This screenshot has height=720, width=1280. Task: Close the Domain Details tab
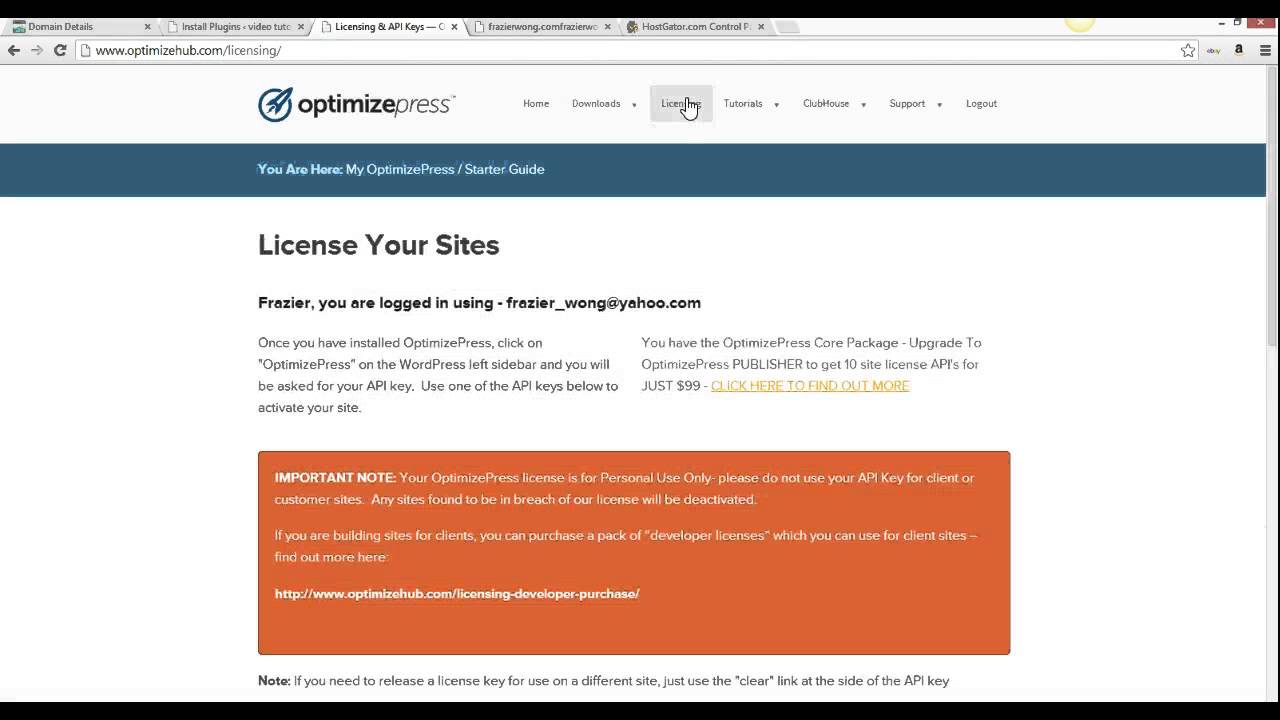147,27
